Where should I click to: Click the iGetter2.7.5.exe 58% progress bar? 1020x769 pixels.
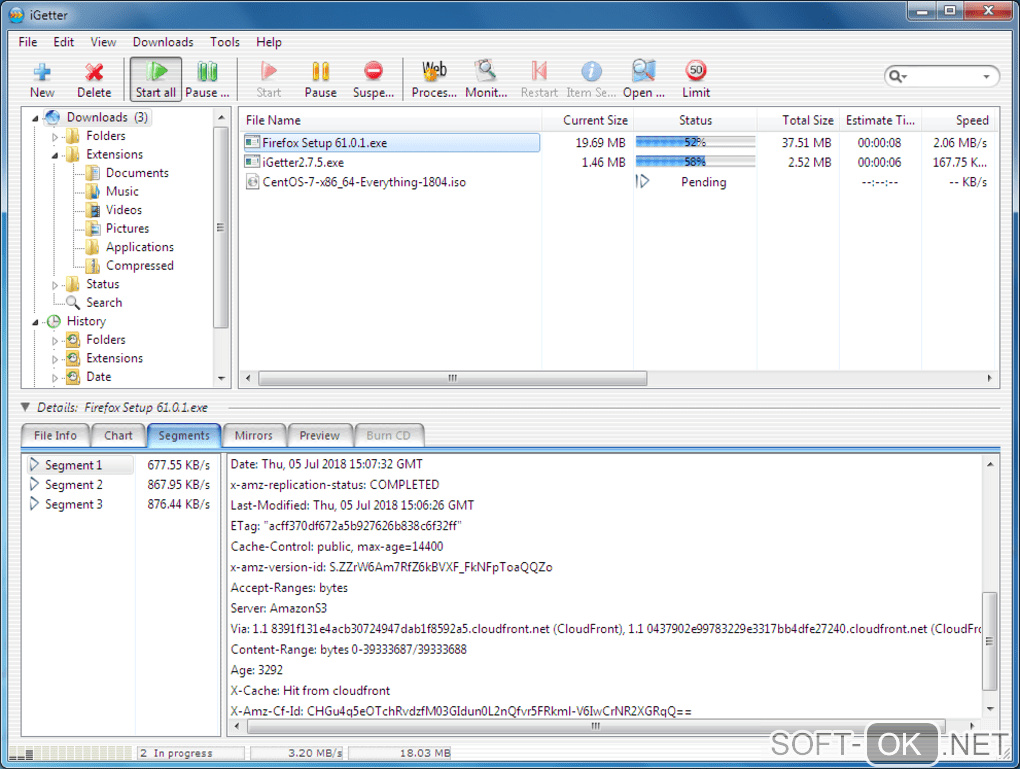pos(695,161)
